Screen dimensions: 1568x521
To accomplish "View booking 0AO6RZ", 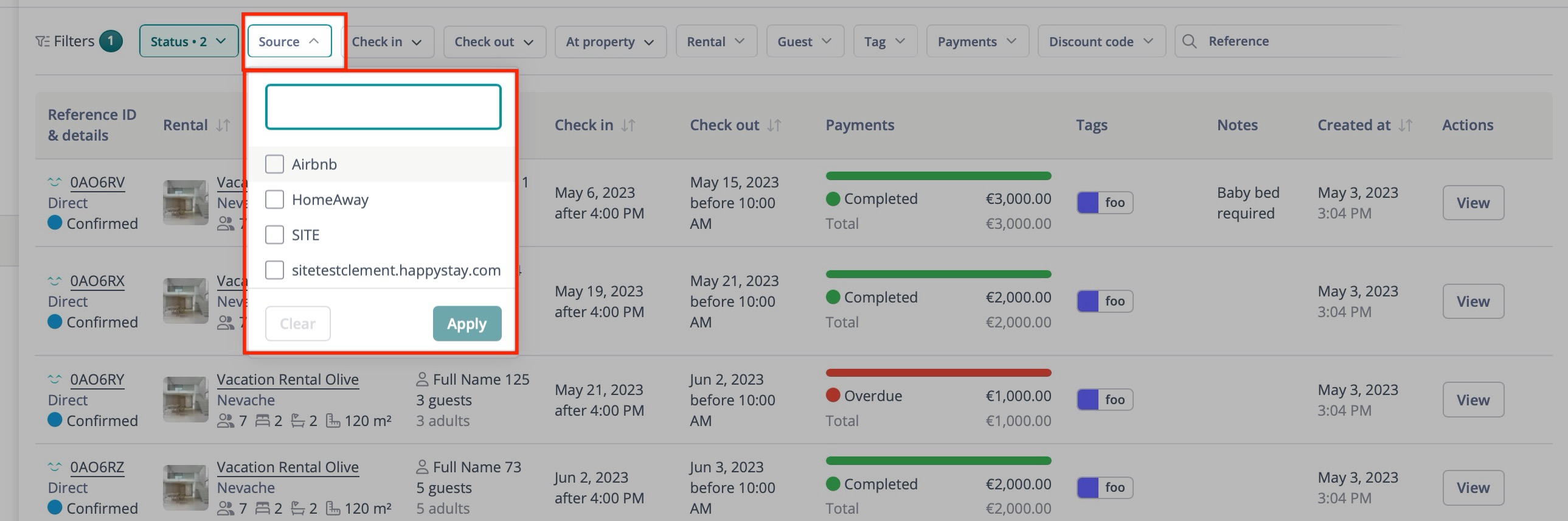I will point(1473,488).
